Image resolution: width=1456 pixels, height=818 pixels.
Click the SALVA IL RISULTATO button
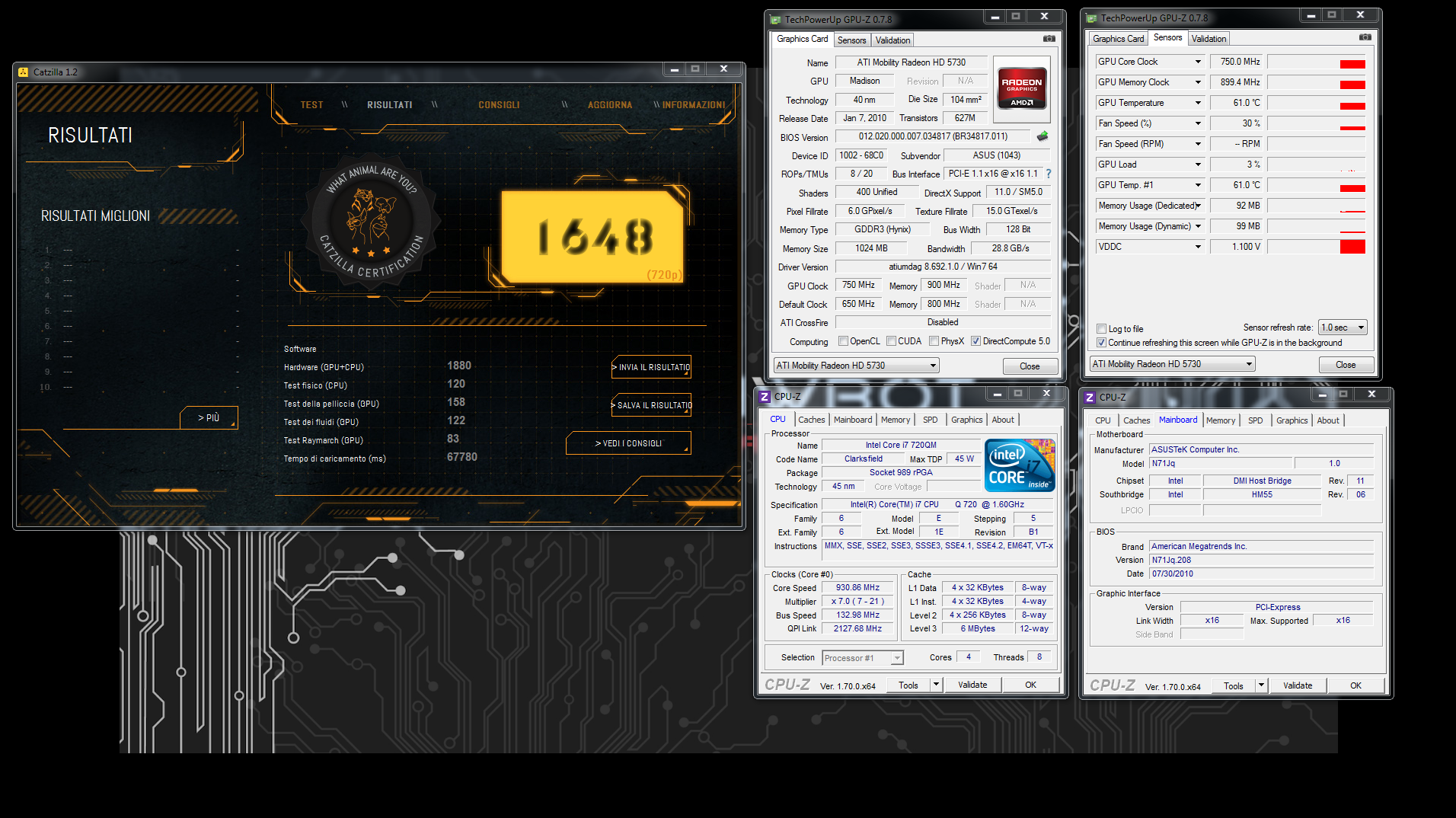pos(652,405)
